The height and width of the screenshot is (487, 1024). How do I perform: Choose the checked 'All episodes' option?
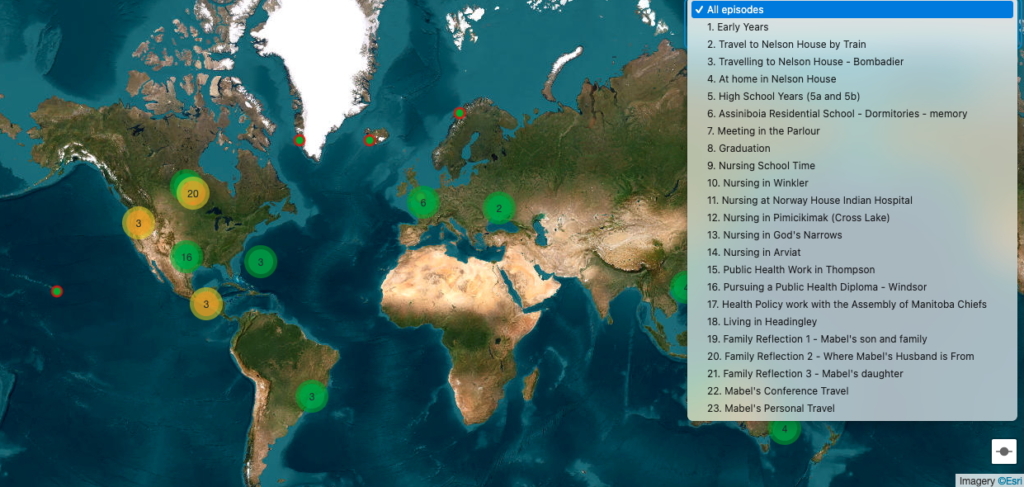tap(850, 10)
